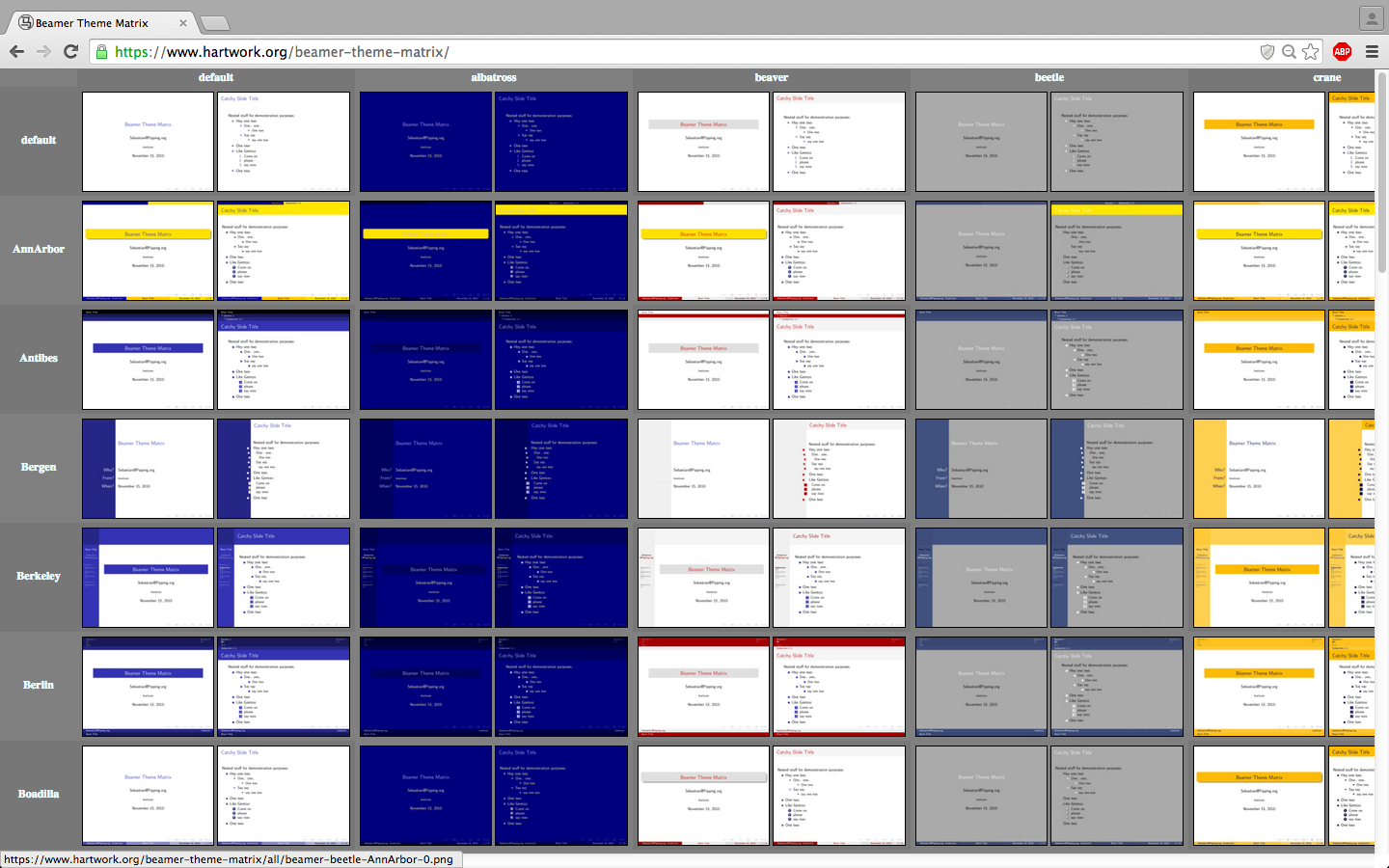Open the Chrome hamburger menu

(x=1372, y=52)
